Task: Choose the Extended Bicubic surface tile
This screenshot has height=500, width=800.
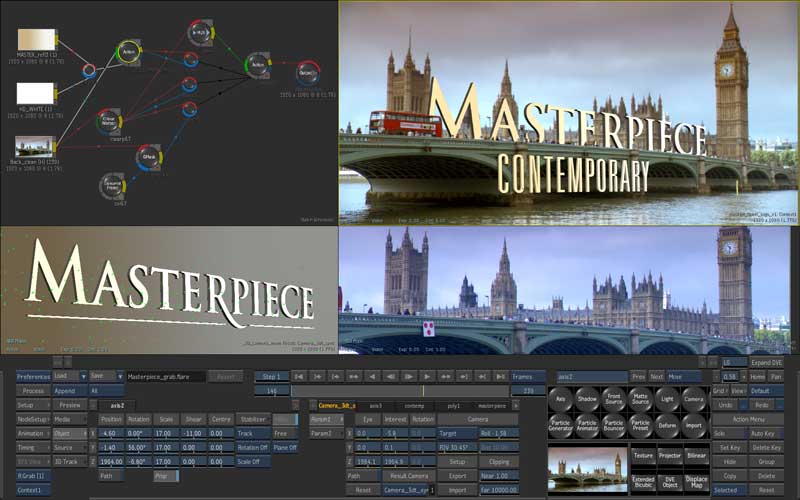Action: click(643, 482)
